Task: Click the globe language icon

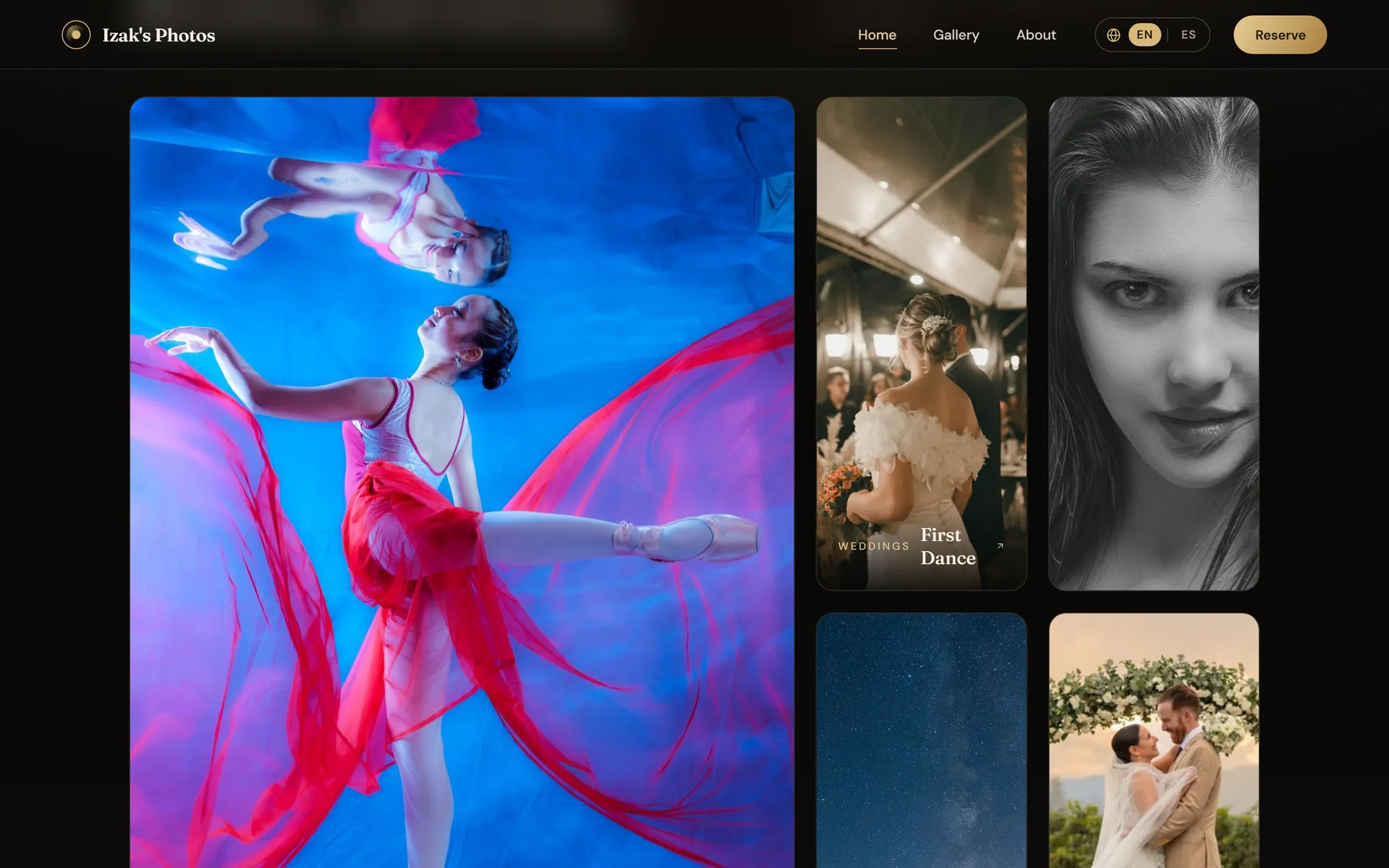Action: click(x=1113, y=35)
